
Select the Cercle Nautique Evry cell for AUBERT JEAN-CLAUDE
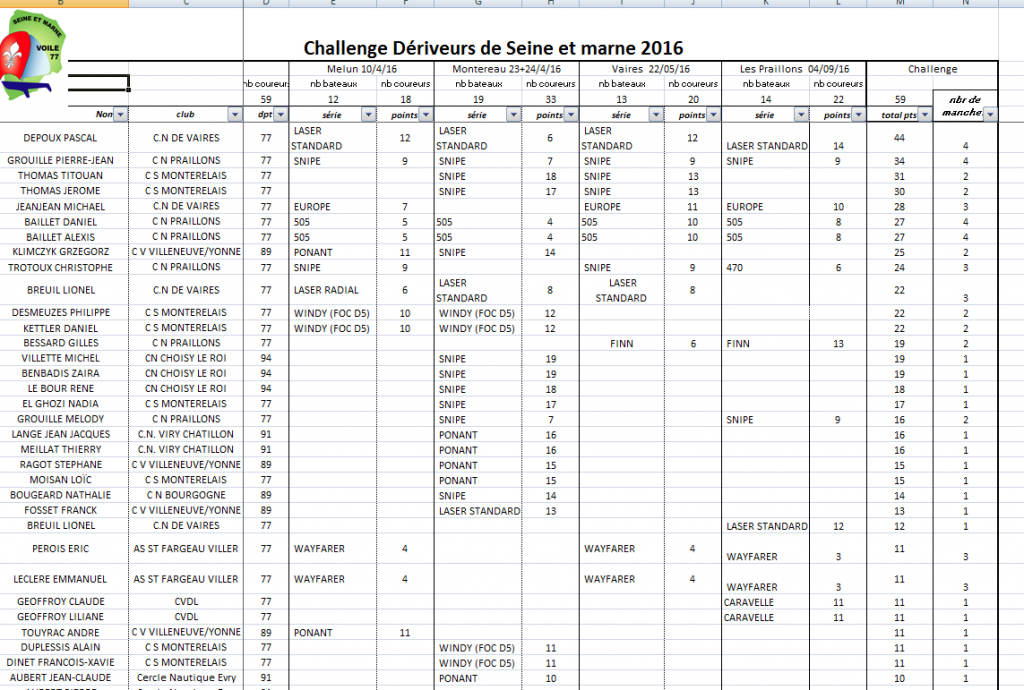coord(186,678)
